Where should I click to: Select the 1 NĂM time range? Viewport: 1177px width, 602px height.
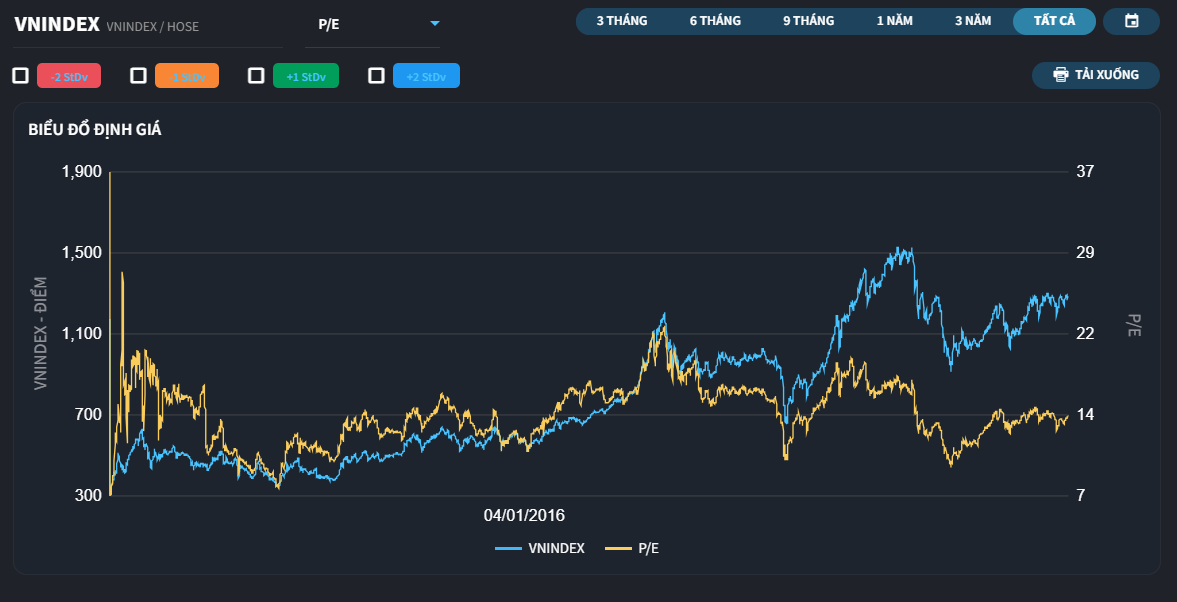(x=895, y=21)
